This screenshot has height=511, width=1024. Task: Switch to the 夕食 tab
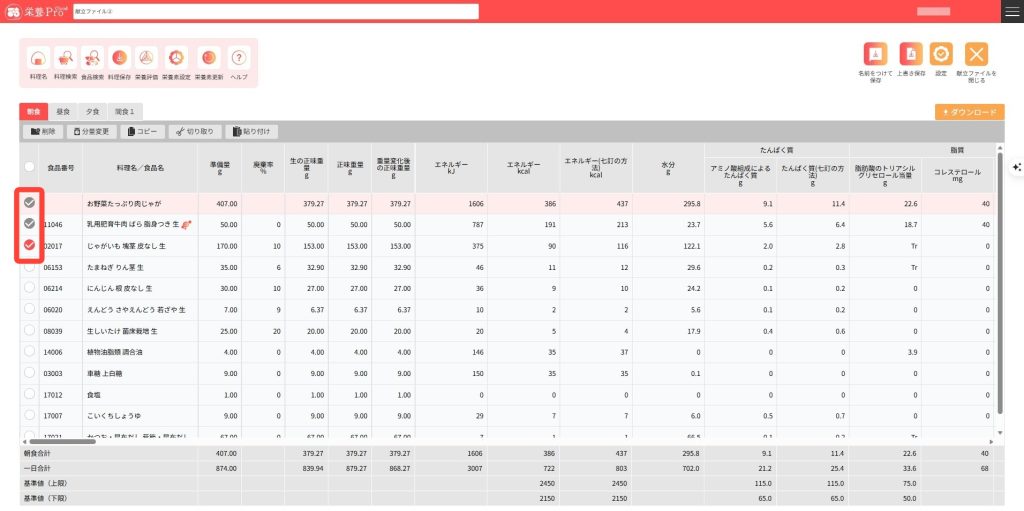pyautogui.click(x=92, y=111)
